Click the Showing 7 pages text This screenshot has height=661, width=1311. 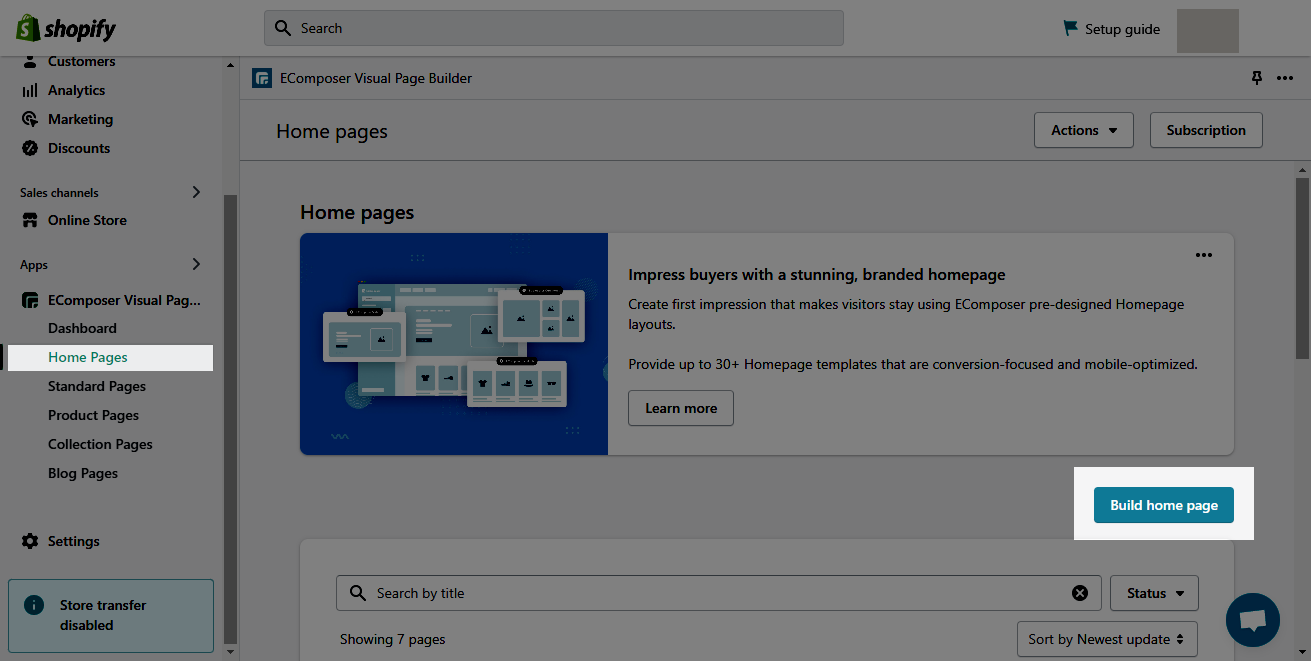(x=393, y=639)
